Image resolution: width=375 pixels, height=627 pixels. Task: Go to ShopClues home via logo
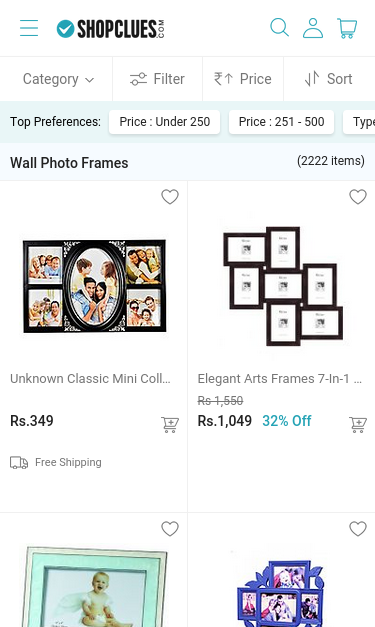(110, 29)
